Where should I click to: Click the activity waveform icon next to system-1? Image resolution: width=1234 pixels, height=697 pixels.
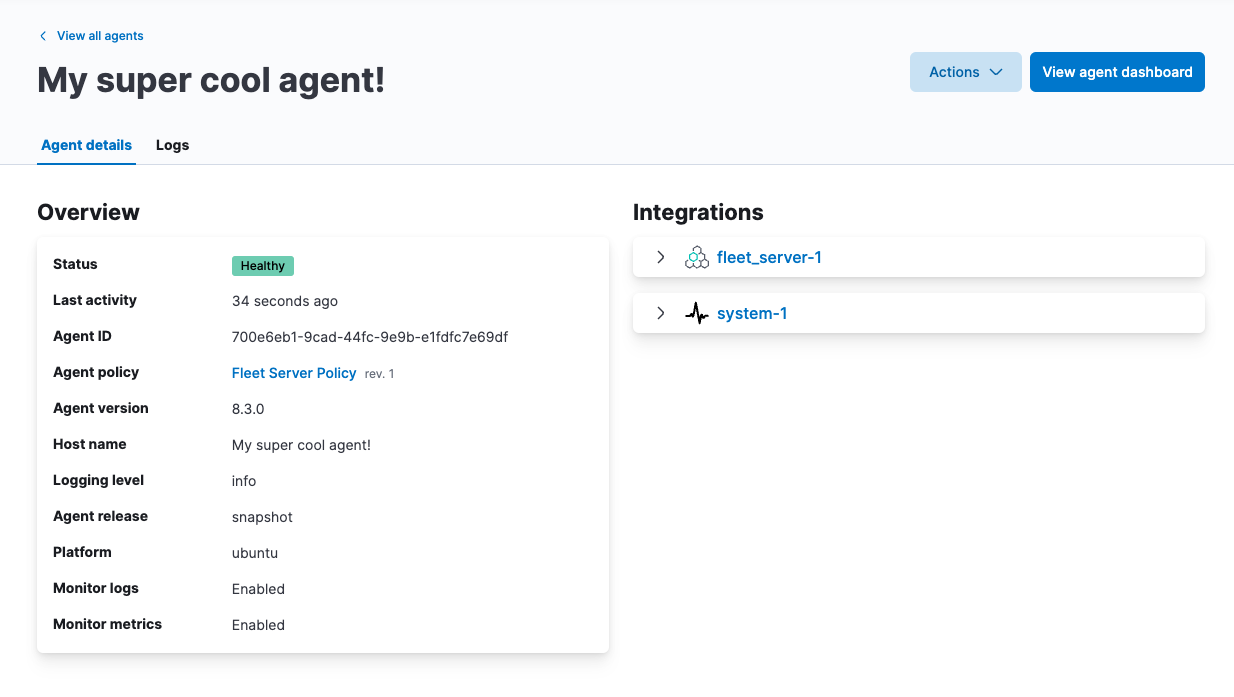tap(697, 313)
